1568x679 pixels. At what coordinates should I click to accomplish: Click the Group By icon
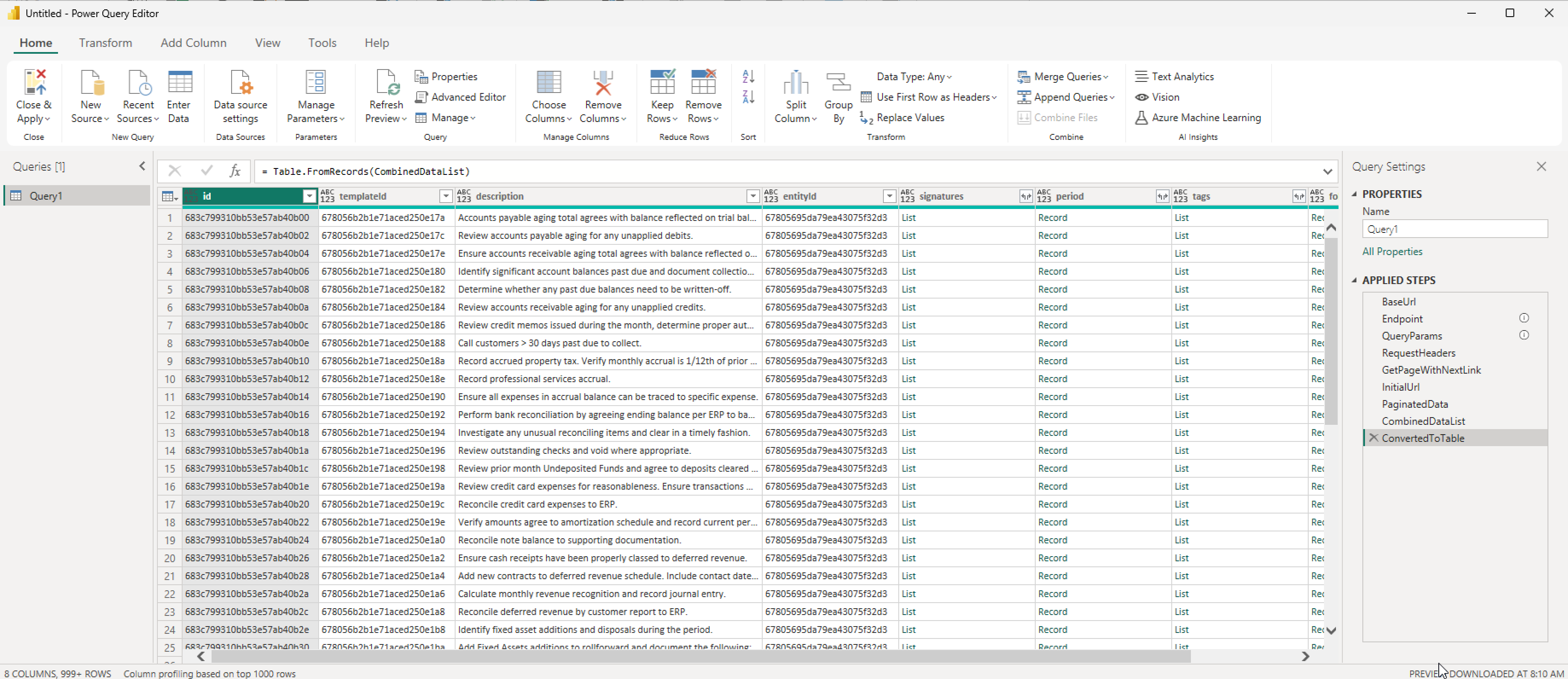tap(838, 82)
